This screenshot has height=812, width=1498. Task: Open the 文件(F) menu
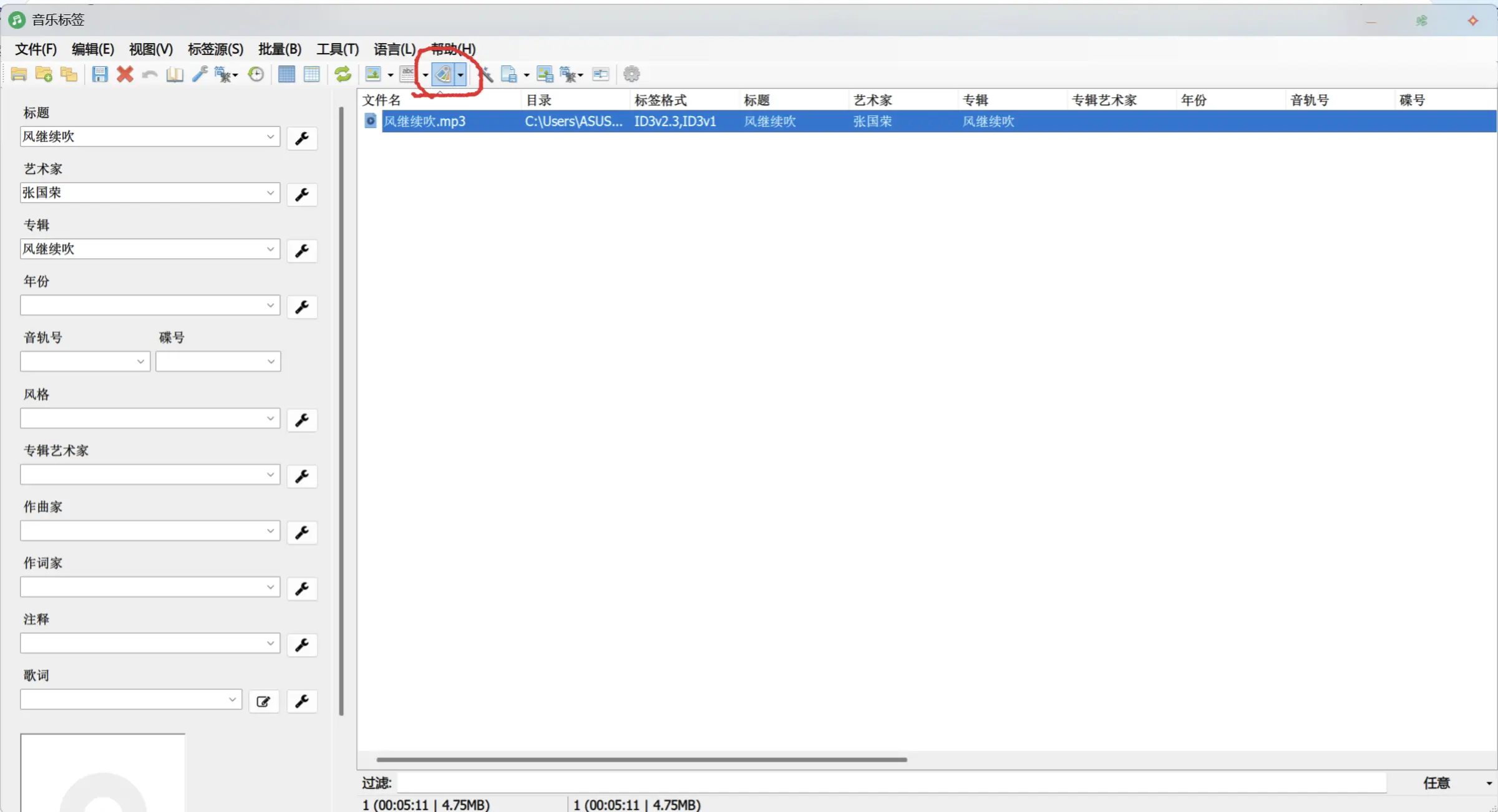click(36, 49)
